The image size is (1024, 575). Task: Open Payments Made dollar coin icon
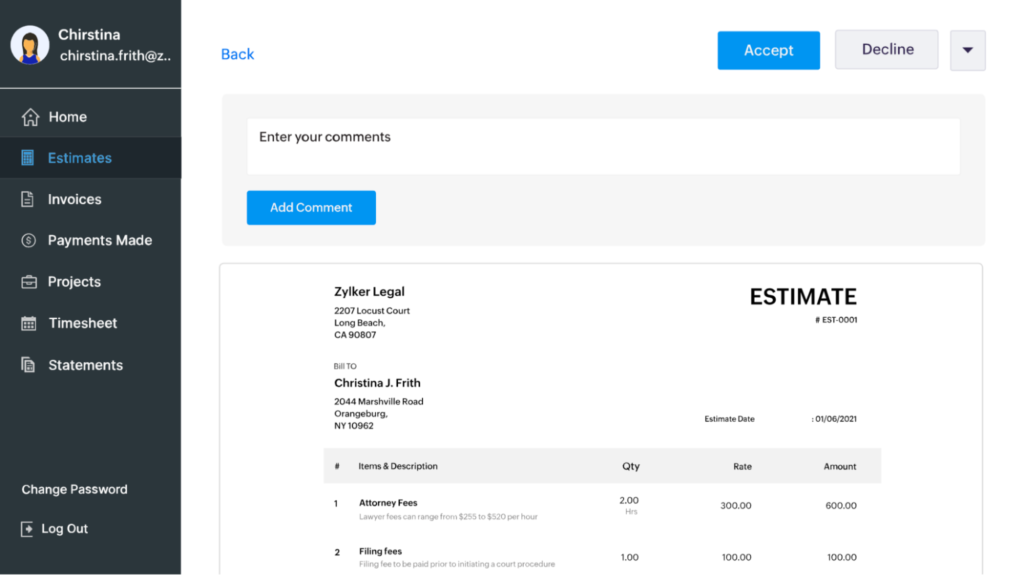point(28,240)
